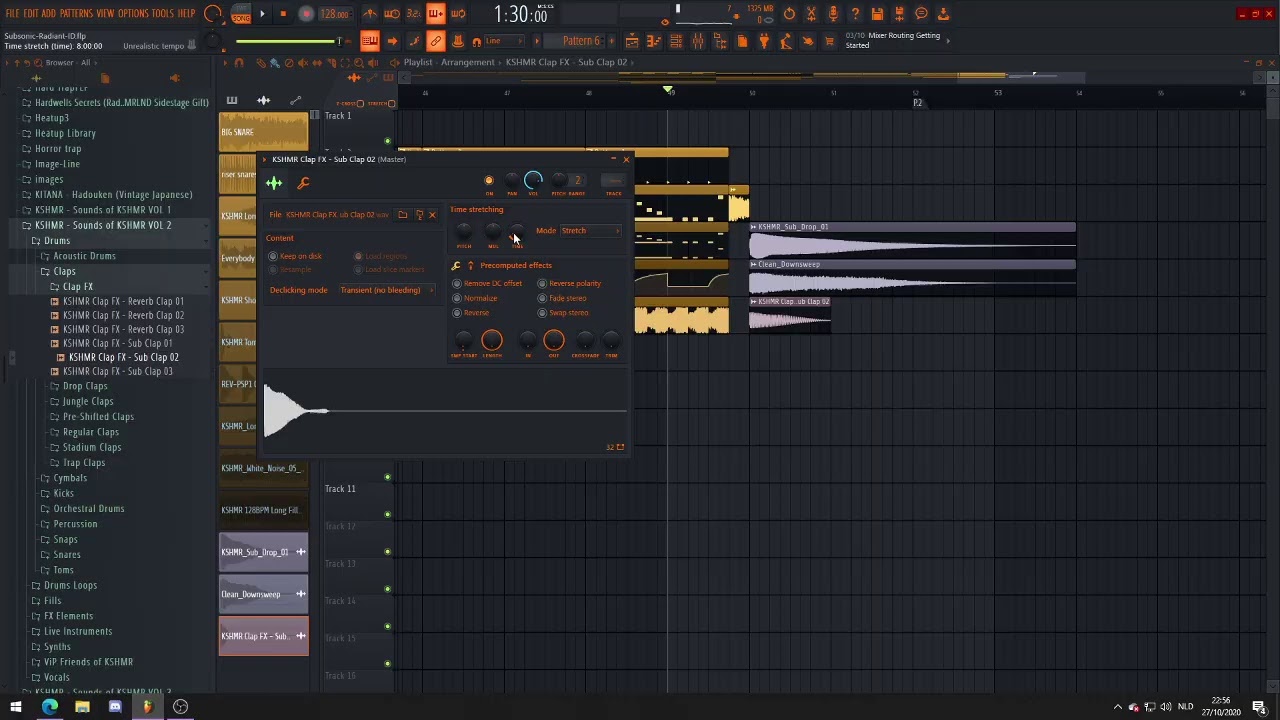Click the tempo 128 display

(335, 14)
